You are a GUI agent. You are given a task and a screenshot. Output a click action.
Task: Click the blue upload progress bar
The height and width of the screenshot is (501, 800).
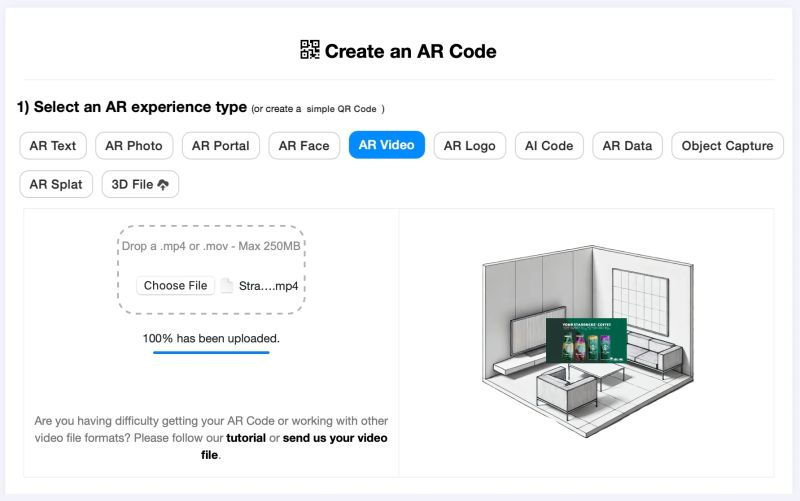(211, 352)
